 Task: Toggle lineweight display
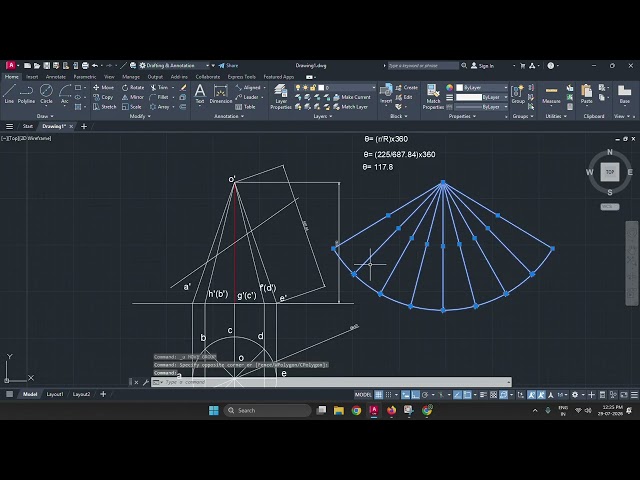click(483, 395)
